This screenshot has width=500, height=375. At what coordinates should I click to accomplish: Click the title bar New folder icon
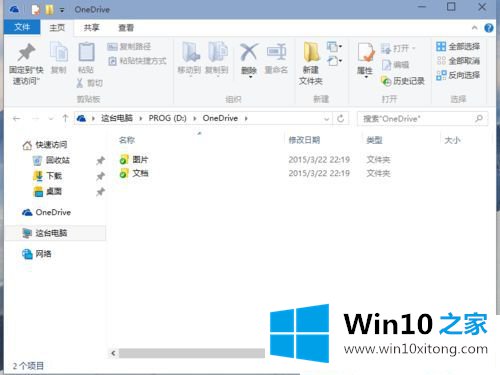click(50, 10)
